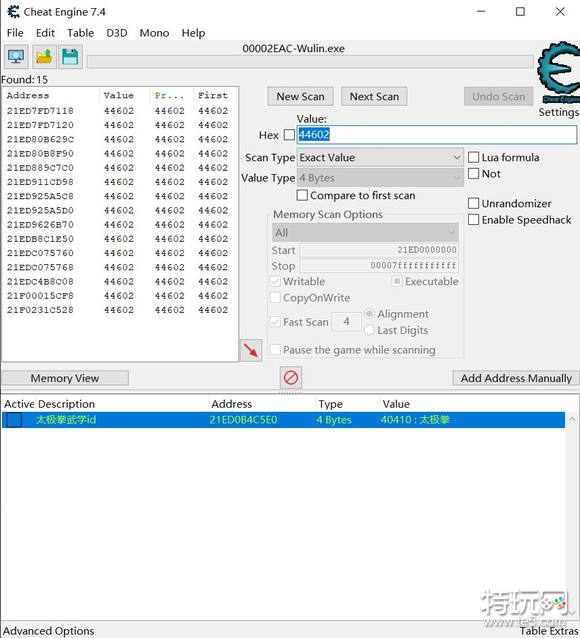
Task: Toggle active box for 太极拳武学id entry
Action: tap(14, 420)
